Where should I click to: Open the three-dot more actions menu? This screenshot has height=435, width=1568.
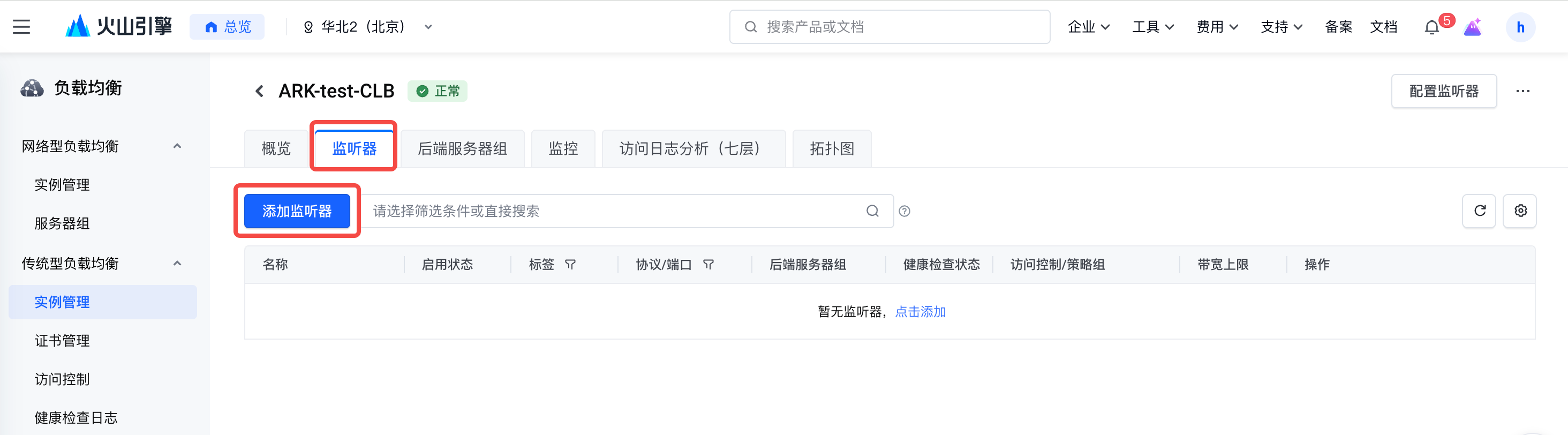1522,92
